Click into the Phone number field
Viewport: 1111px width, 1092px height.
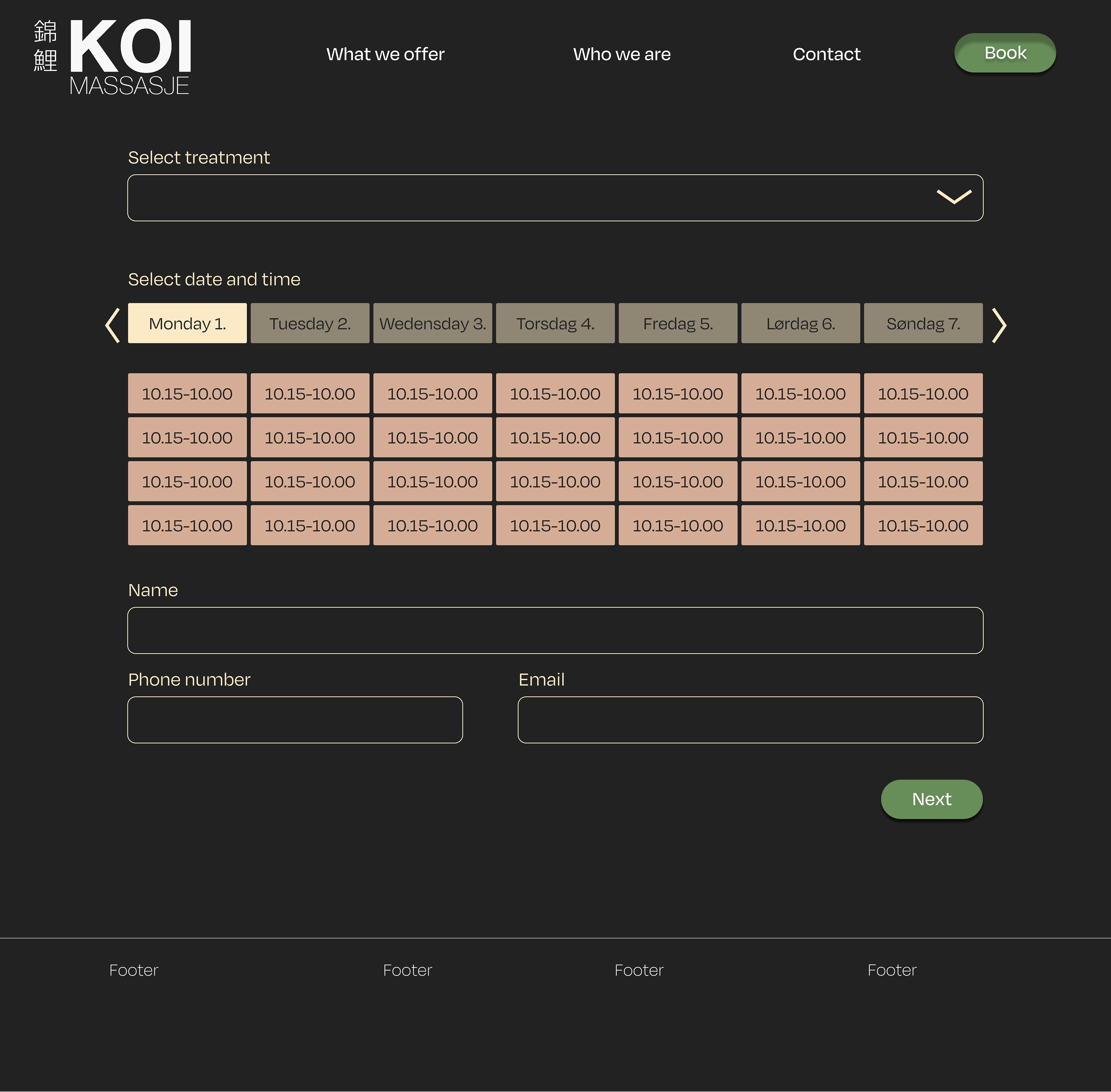[x=295, y=720]
